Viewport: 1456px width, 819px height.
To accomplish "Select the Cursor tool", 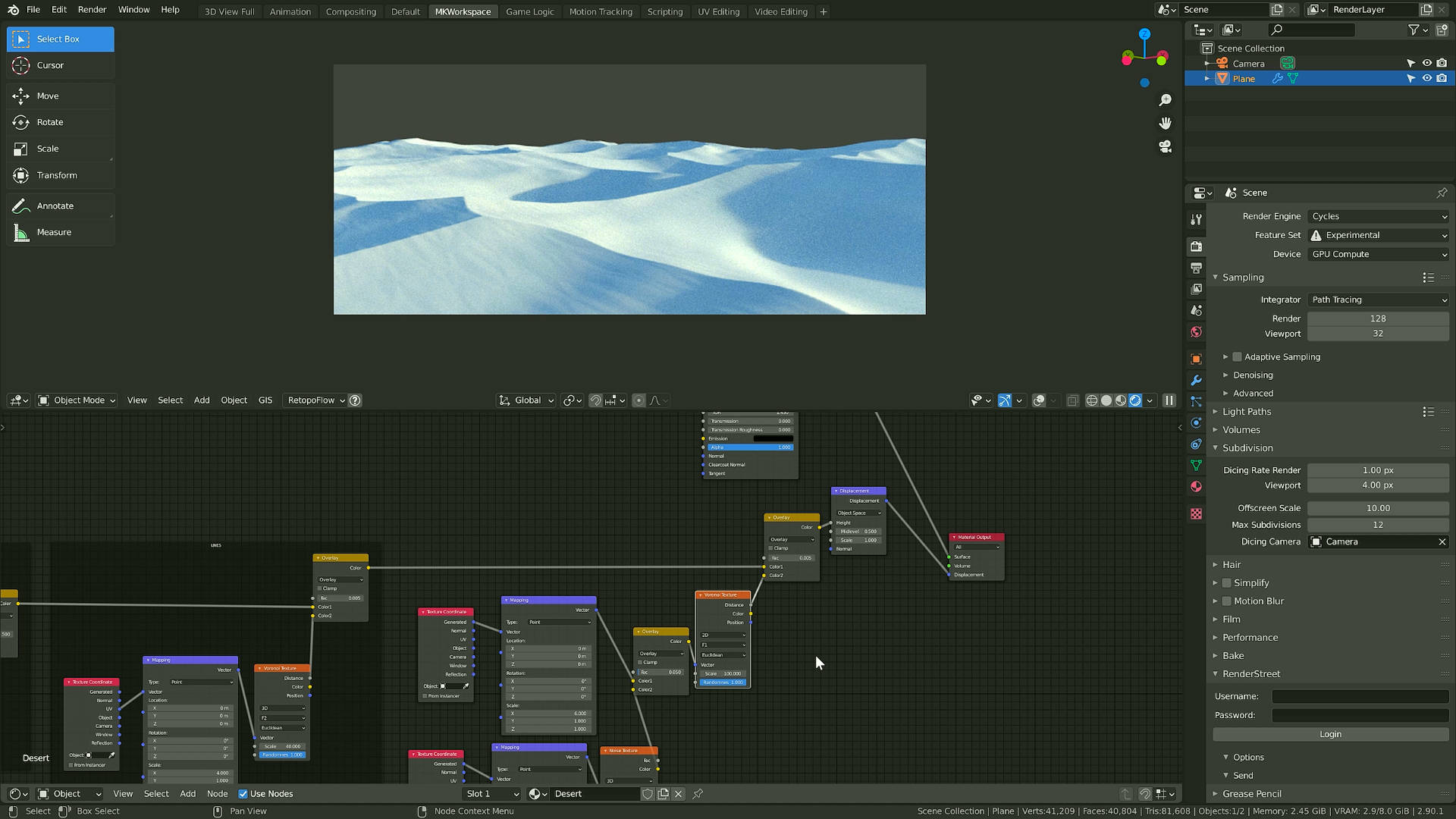I will pyautogui.click(x=60, y=65).
